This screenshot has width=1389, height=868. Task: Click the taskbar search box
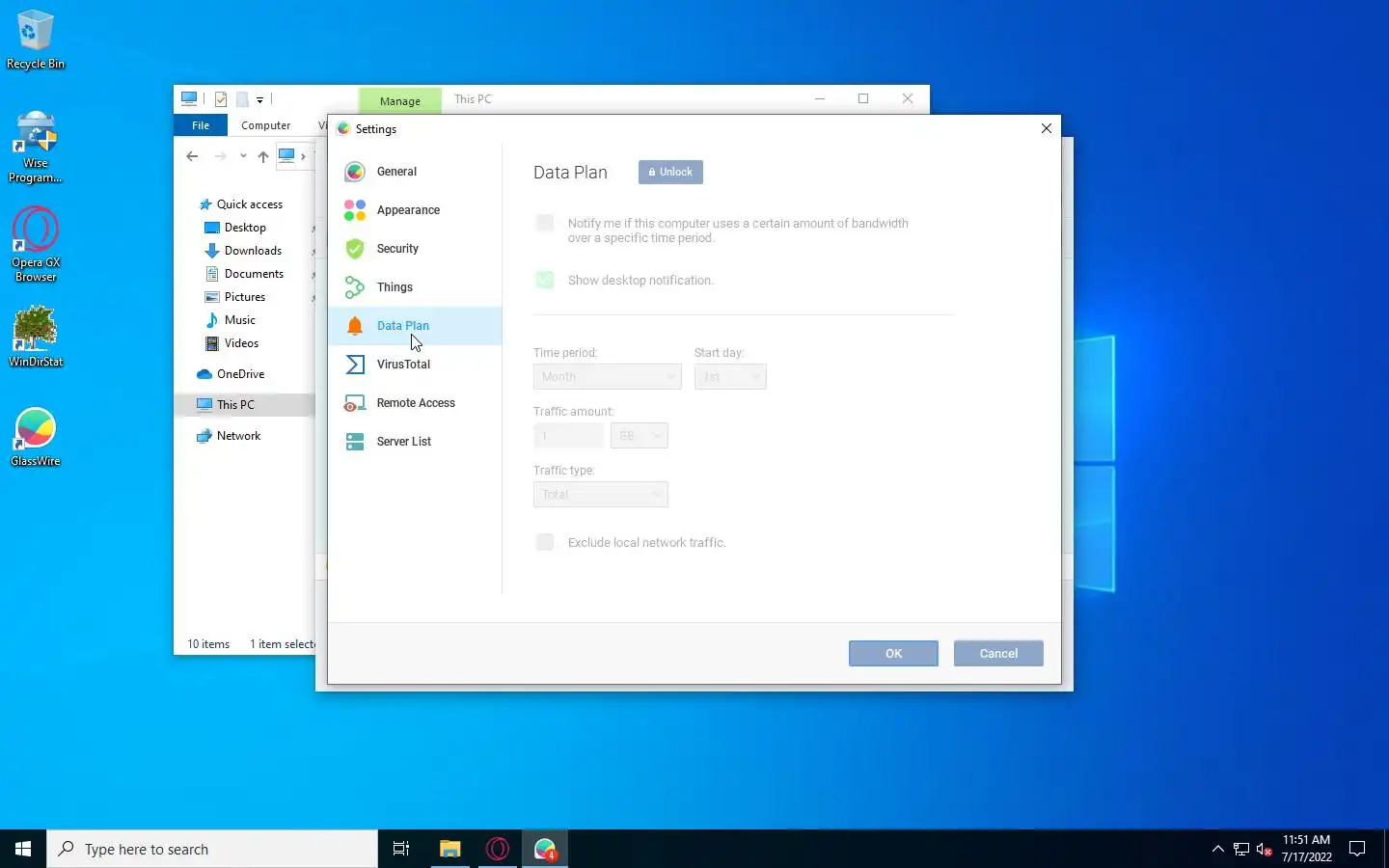(212, 849)
